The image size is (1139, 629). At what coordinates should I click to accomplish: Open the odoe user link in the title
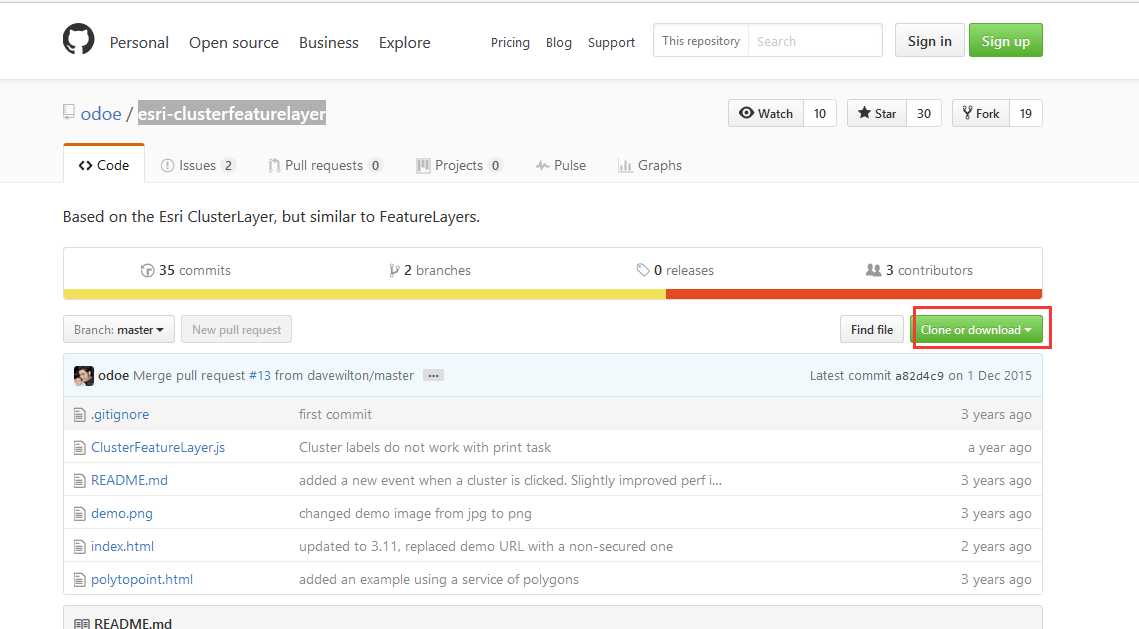pyautogui.click(x=101, y=113)
